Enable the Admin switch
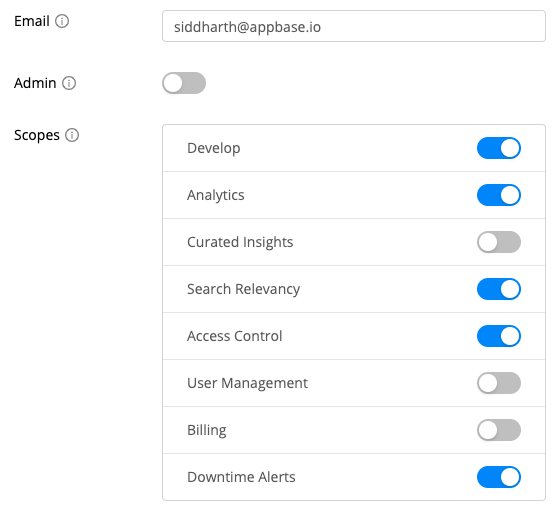This screenshot has width=560, height=513. point(184,83)
